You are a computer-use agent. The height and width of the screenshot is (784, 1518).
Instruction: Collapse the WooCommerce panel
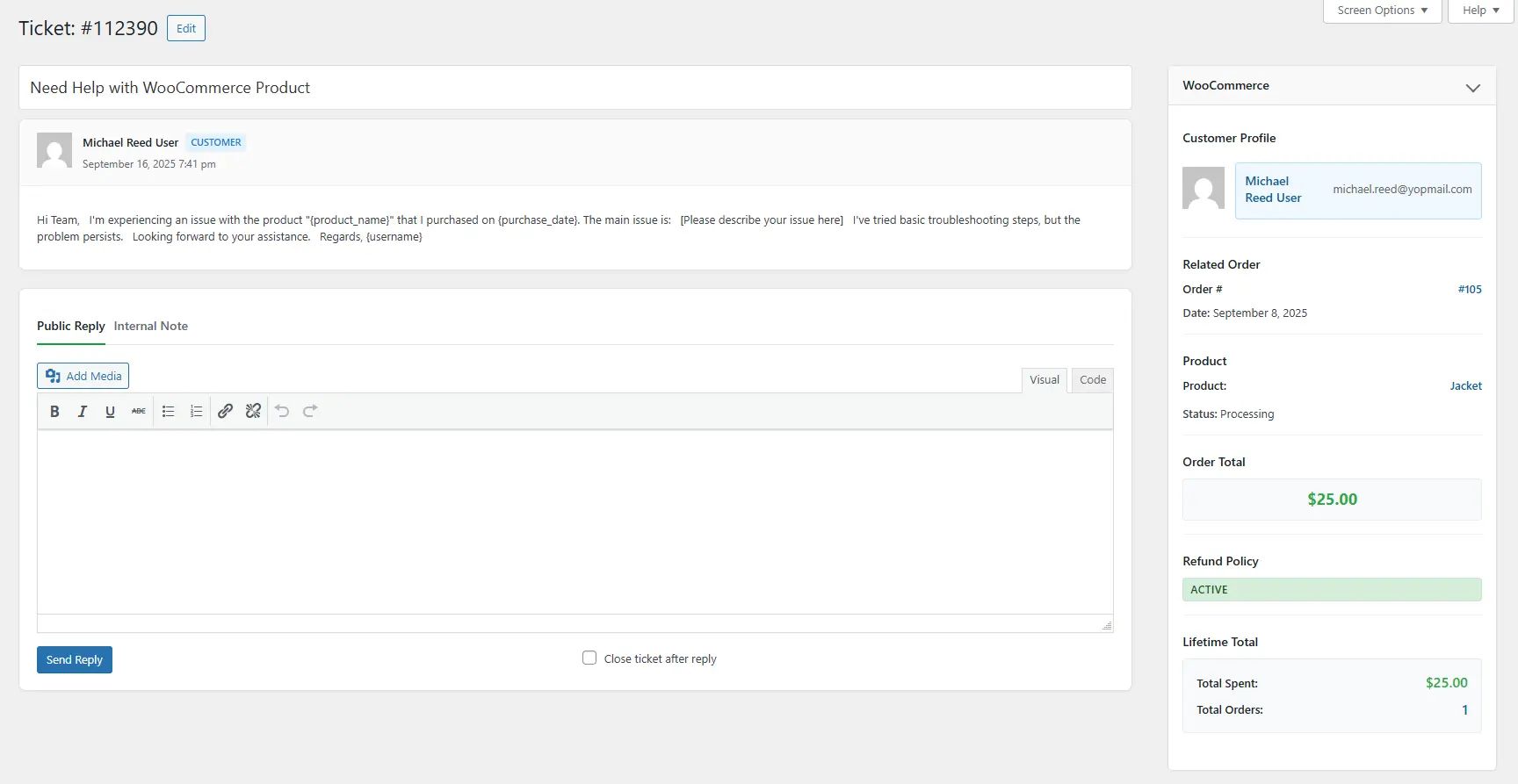point(1472,87)
